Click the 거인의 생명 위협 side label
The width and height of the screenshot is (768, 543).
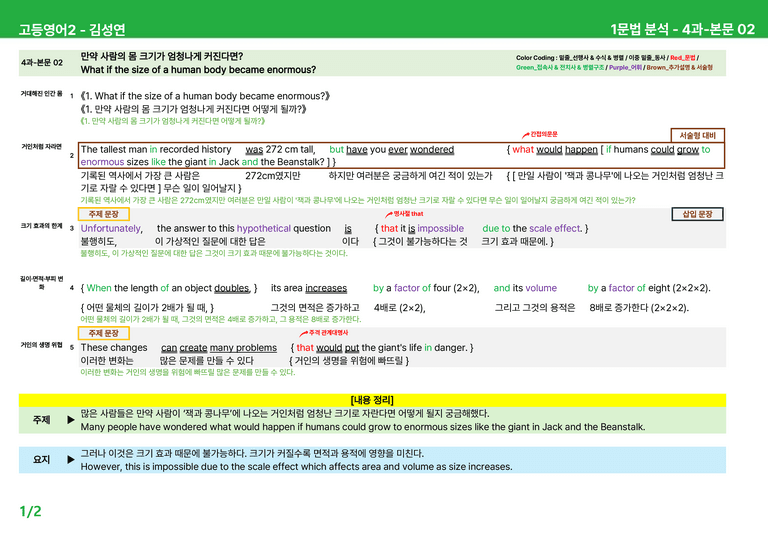[x=42, y=345]
